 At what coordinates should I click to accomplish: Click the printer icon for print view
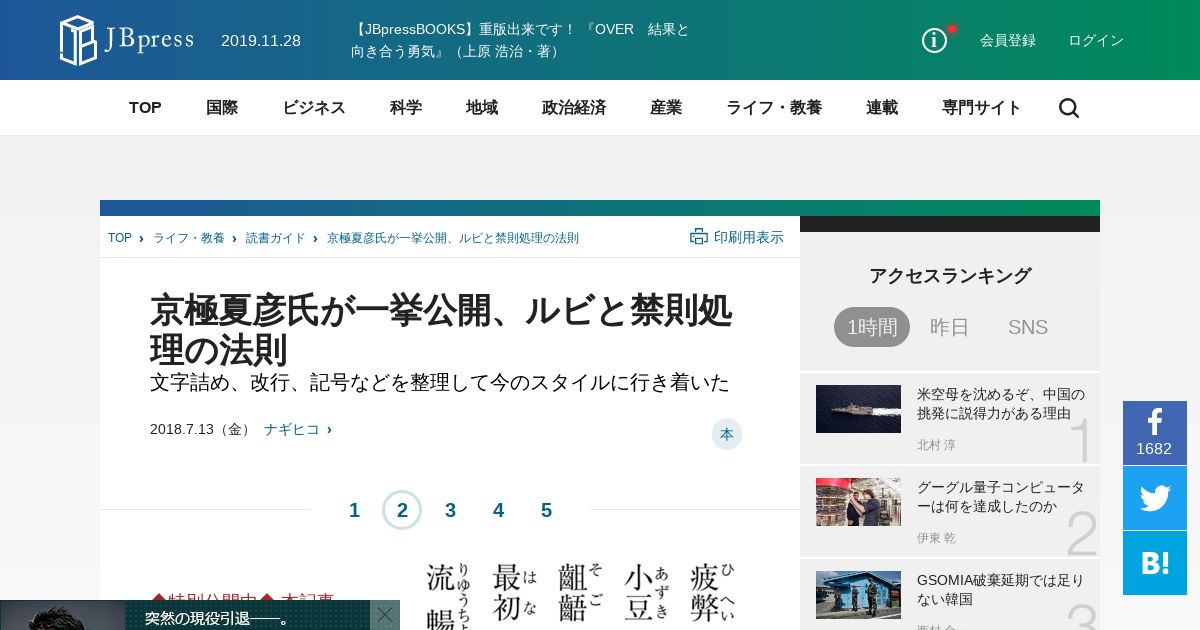699,237
